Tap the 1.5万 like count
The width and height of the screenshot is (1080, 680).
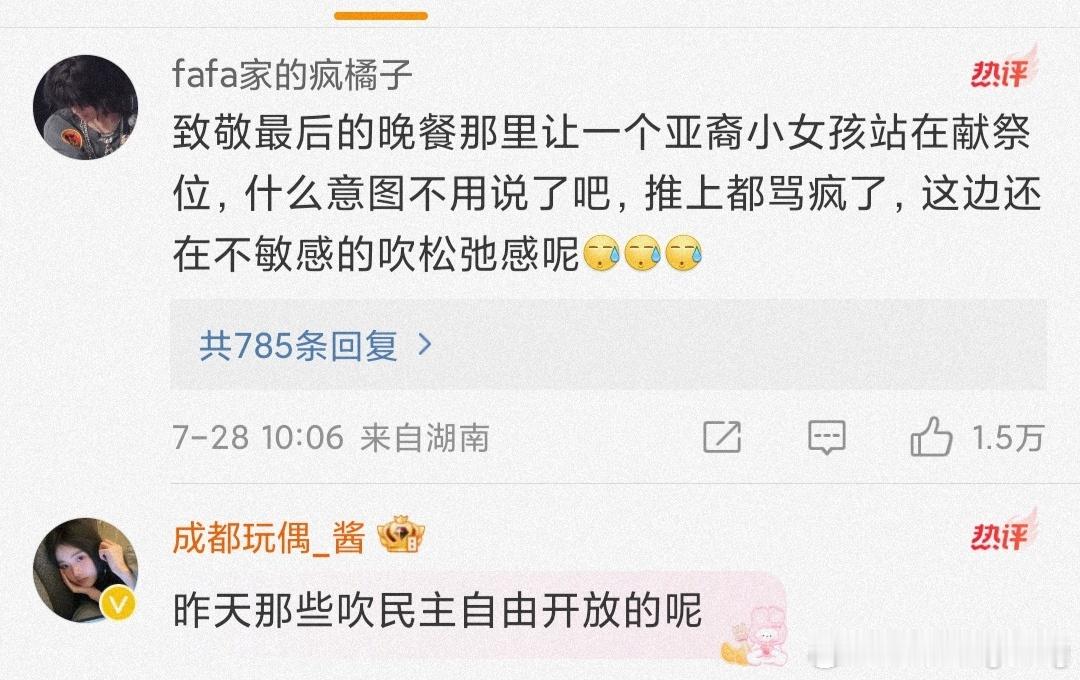(1008, 437)
